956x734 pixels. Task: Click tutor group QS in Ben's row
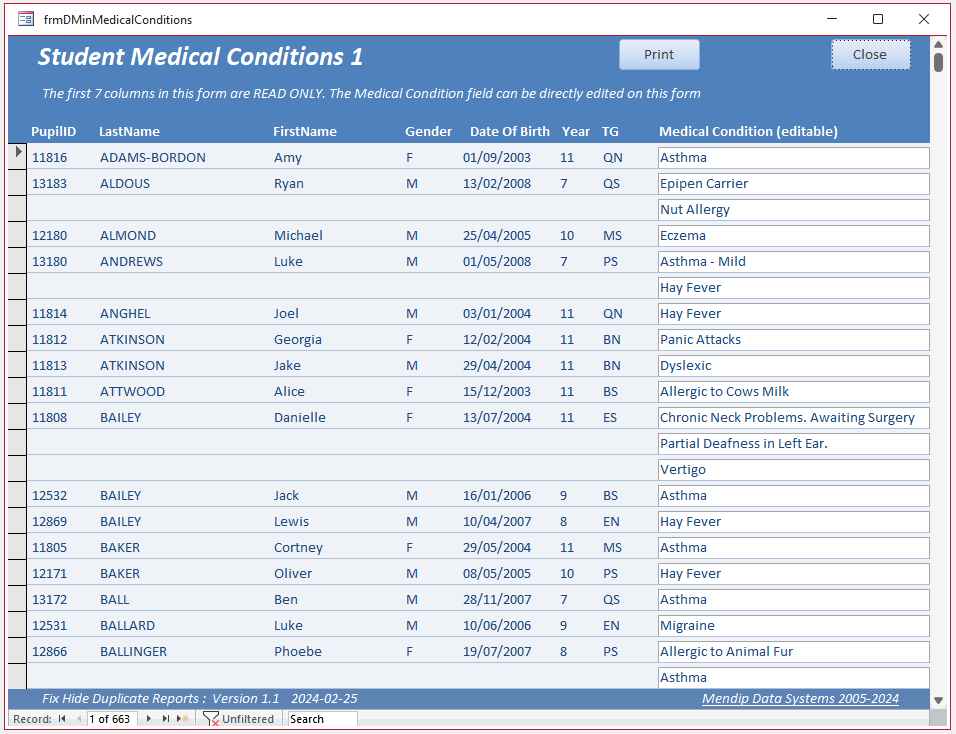tap(612, 600)
